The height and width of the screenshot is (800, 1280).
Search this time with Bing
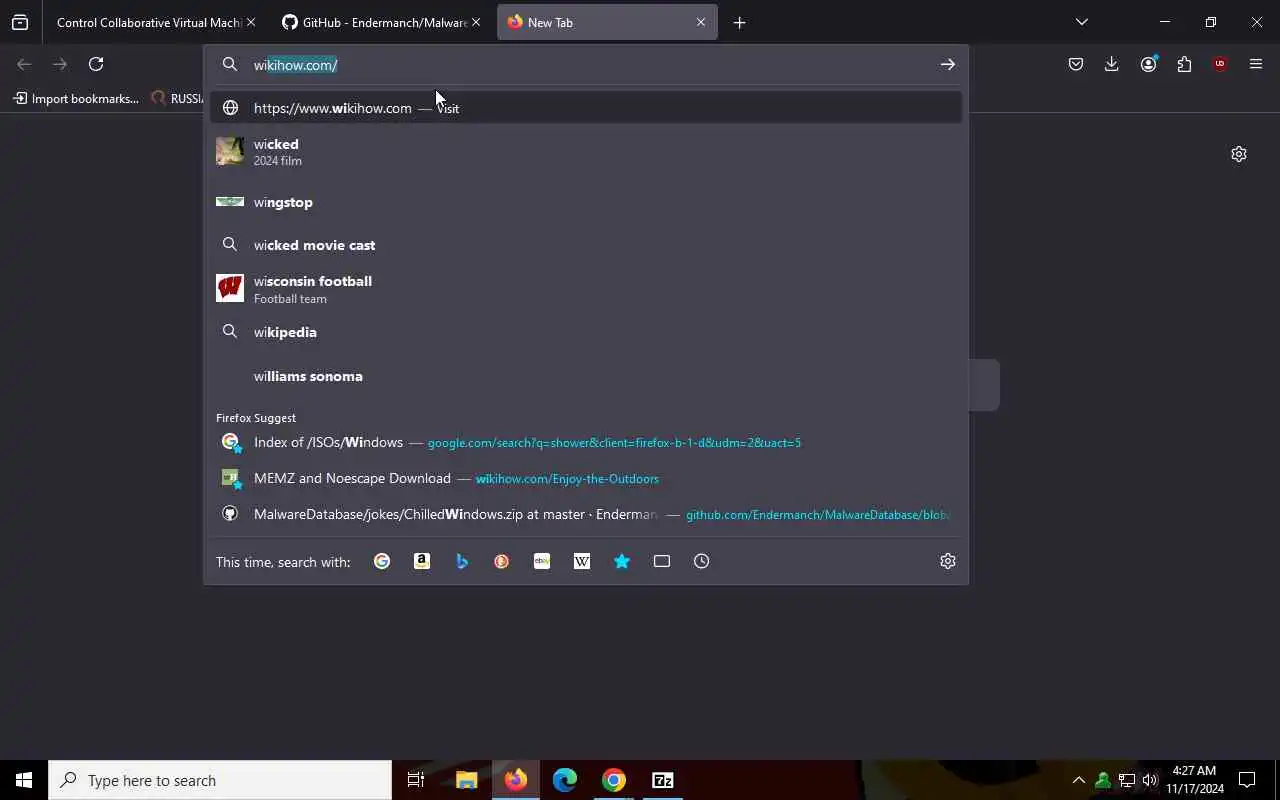[462, 561]
